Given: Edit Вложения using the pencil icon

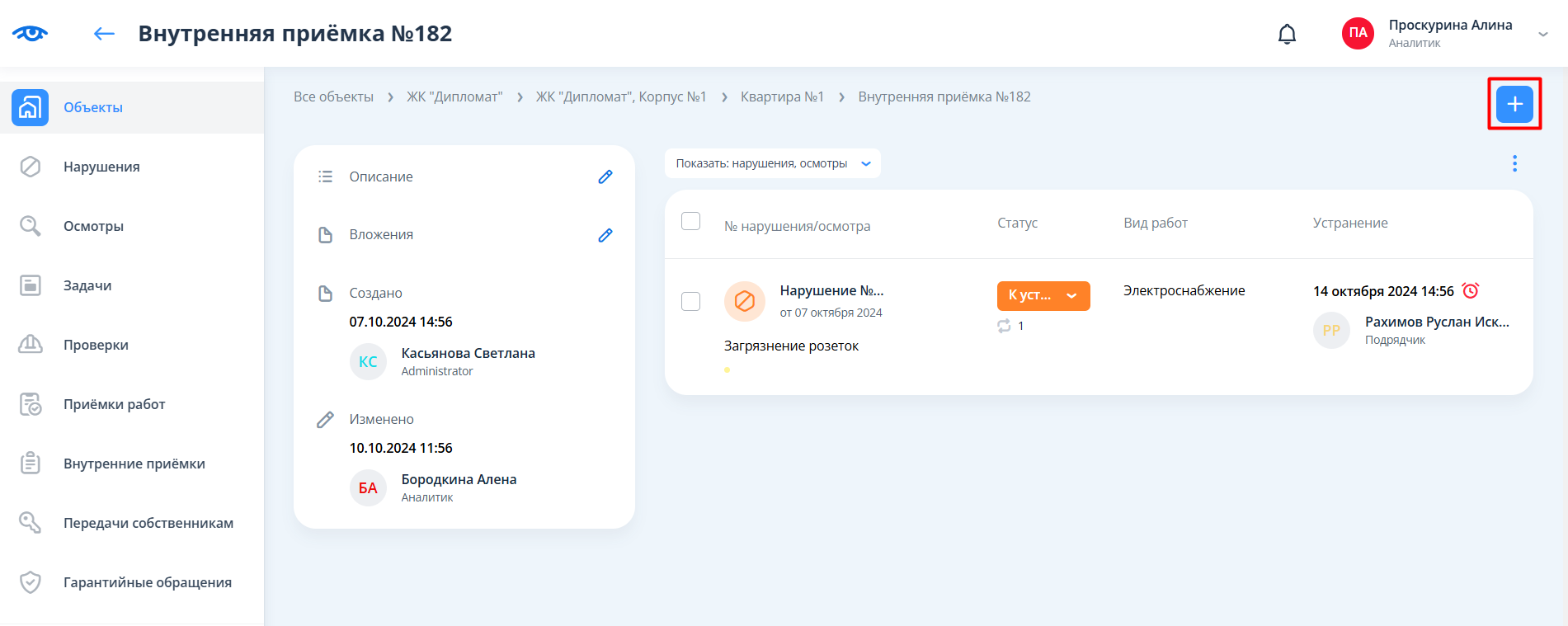Looking at the screenshot, I should [x=605, y=235].
